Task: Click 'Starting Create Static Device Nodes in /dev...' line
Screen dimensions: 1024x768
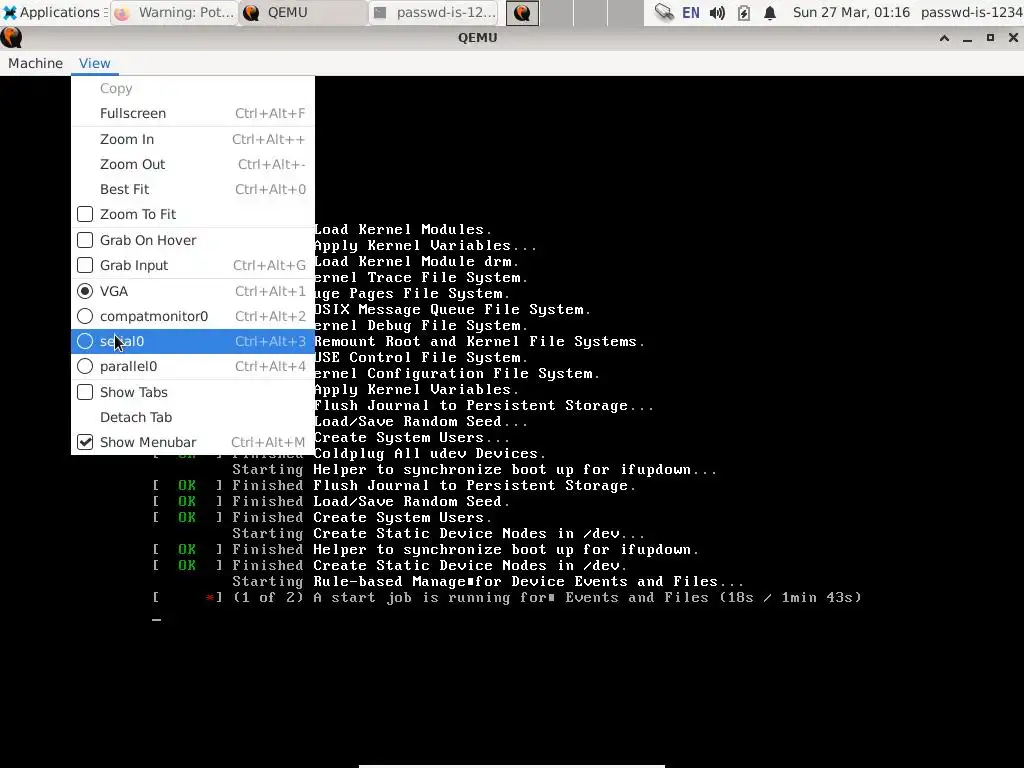Action: click(x=439, y=534)
